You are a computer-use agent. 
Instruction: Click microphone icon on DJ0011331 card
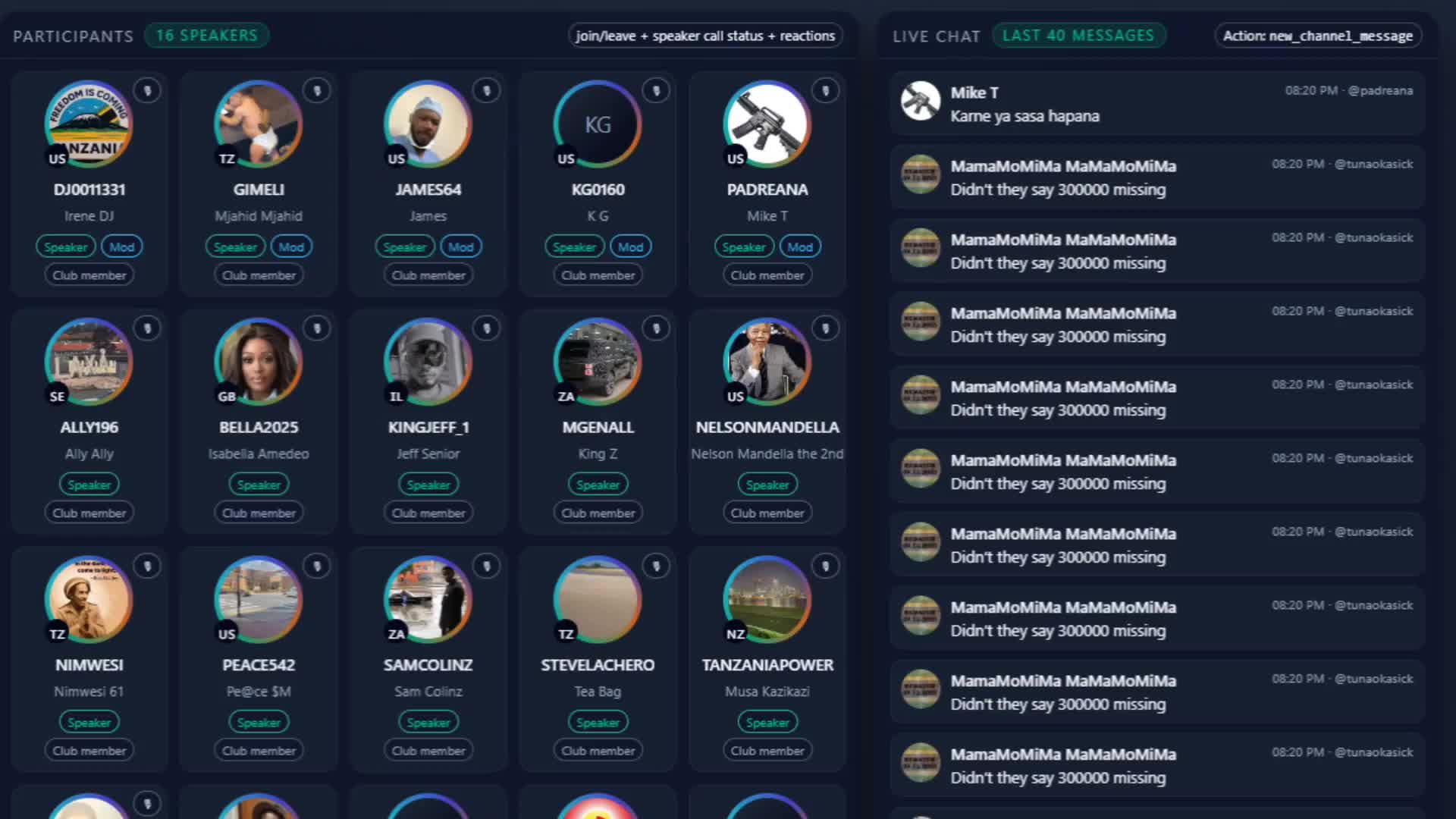coord(147,91)
